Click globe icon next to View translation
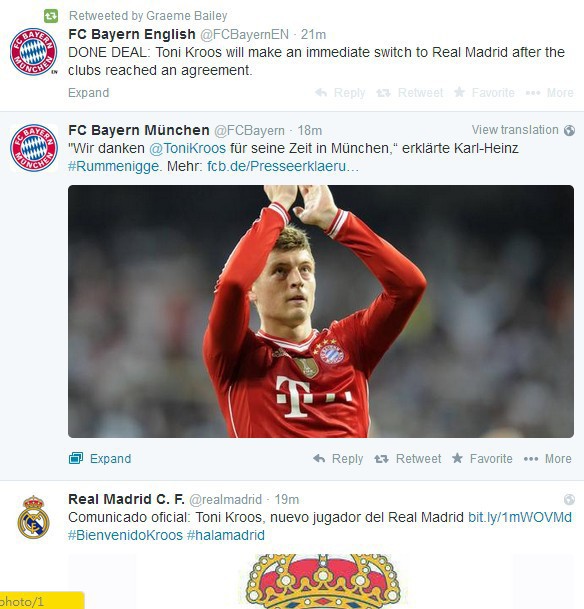The width and height of the screenshot is (584, 609). click(x=569, y=130)
